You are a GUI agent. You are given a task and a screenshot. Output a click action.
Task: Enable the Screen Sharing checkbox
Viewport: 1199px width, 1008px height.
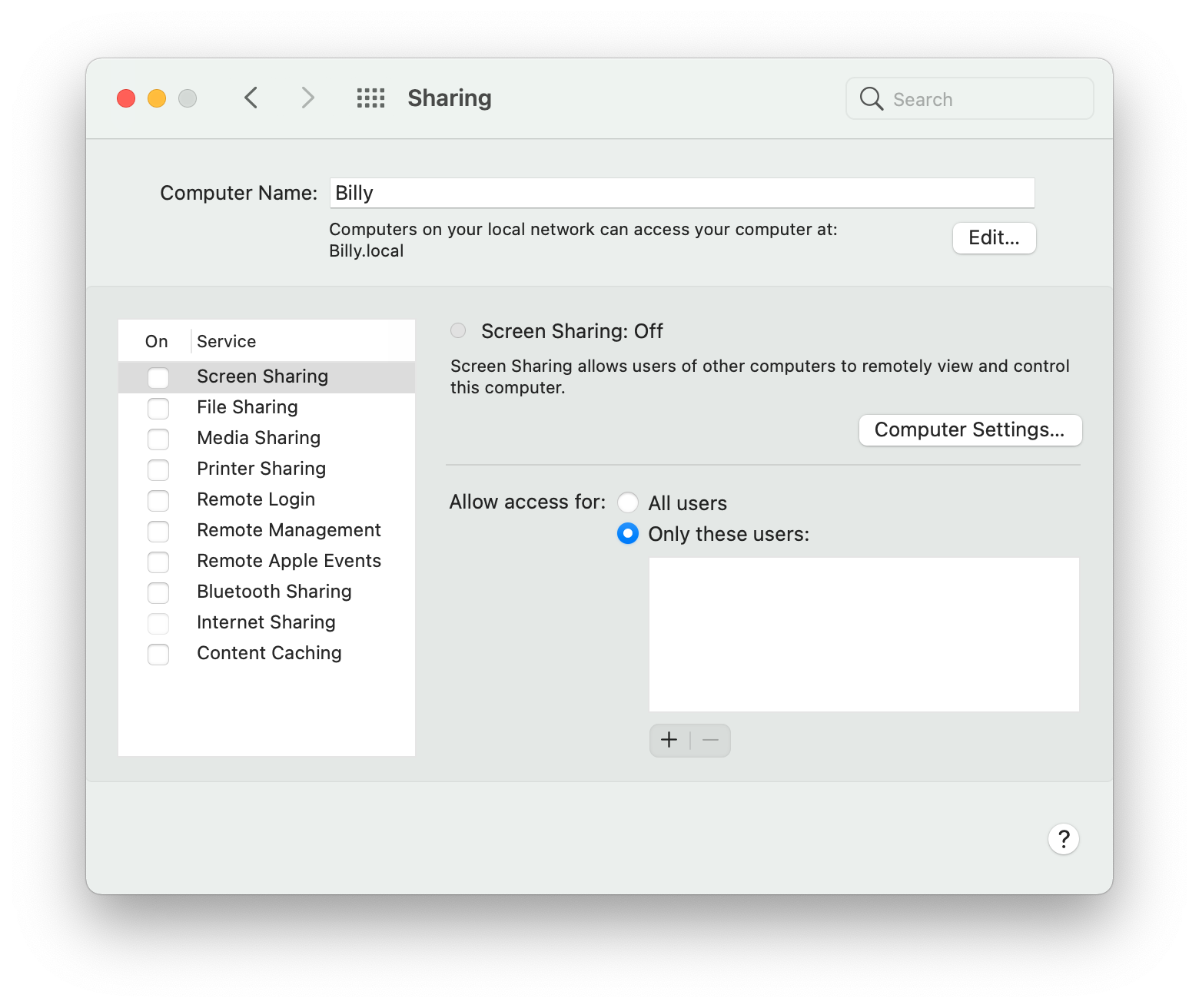pyautogui.click(x=158, y=377)
